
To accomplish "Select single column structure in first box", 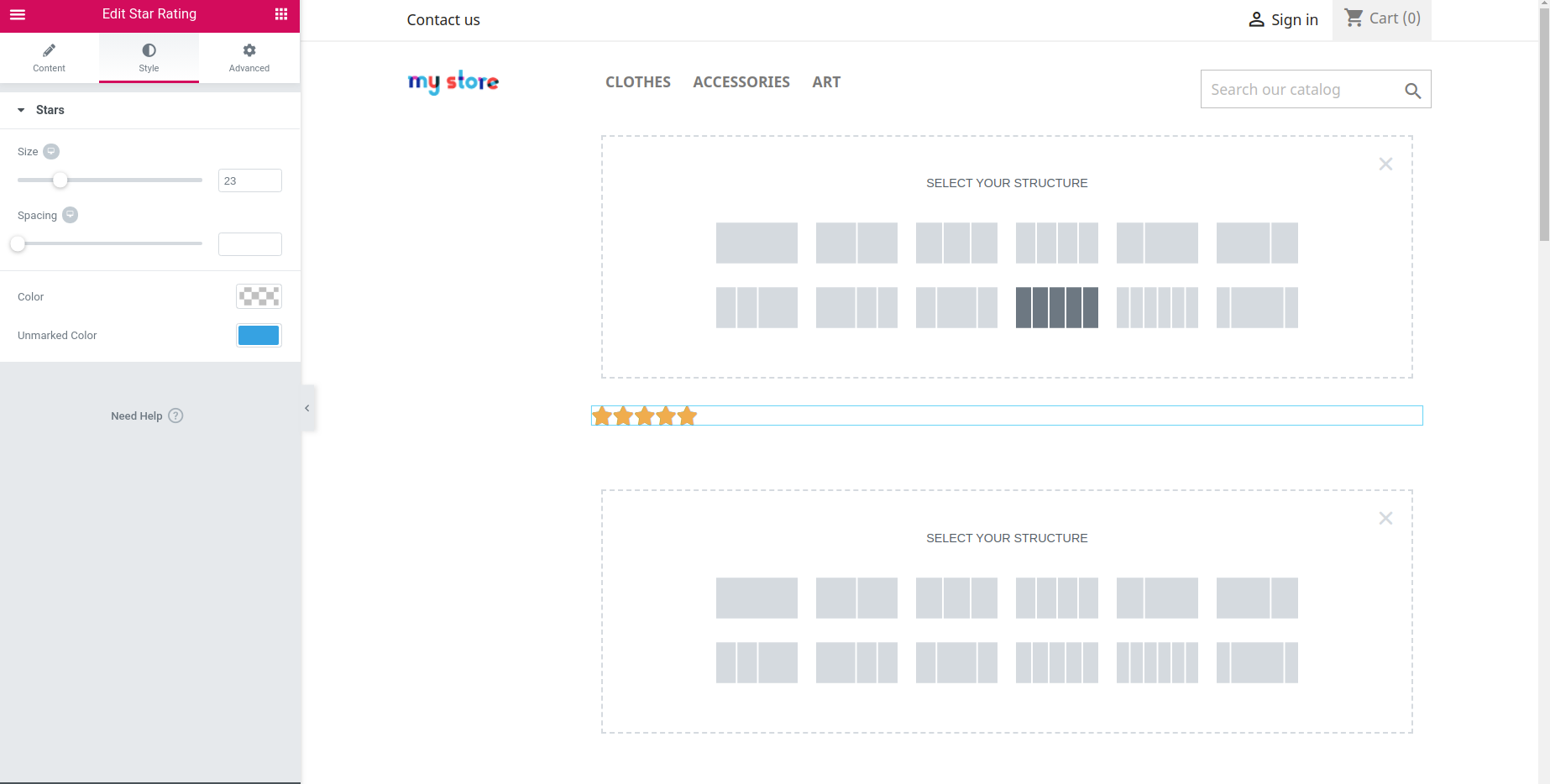I will [x=757, y=243].
